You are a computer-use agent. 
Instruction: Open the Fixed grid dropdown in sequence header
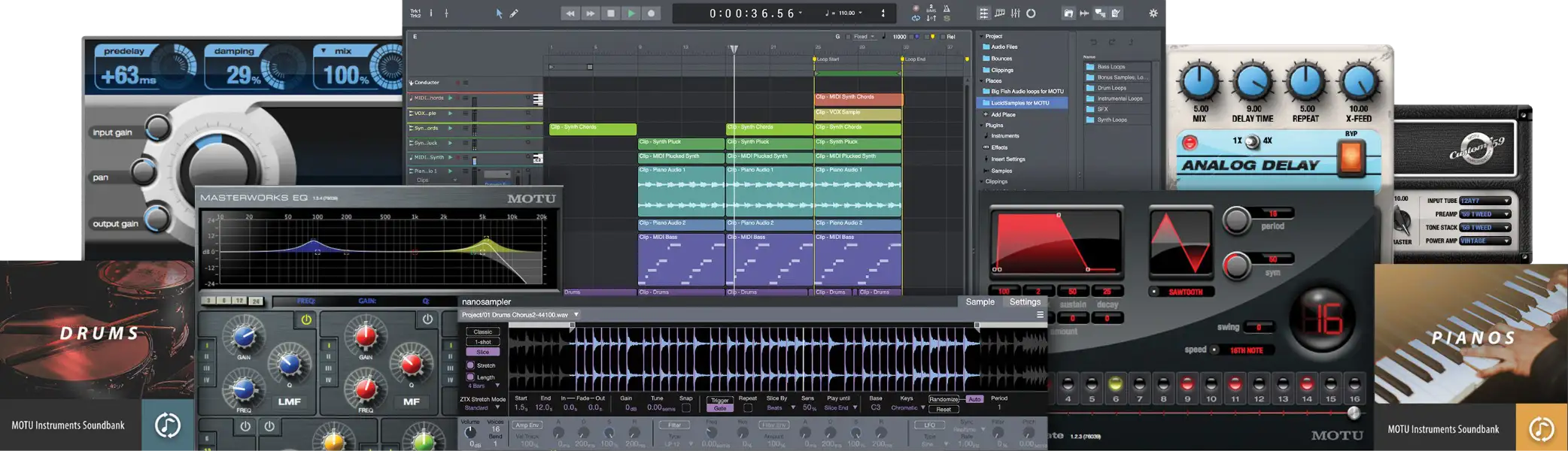864,37
